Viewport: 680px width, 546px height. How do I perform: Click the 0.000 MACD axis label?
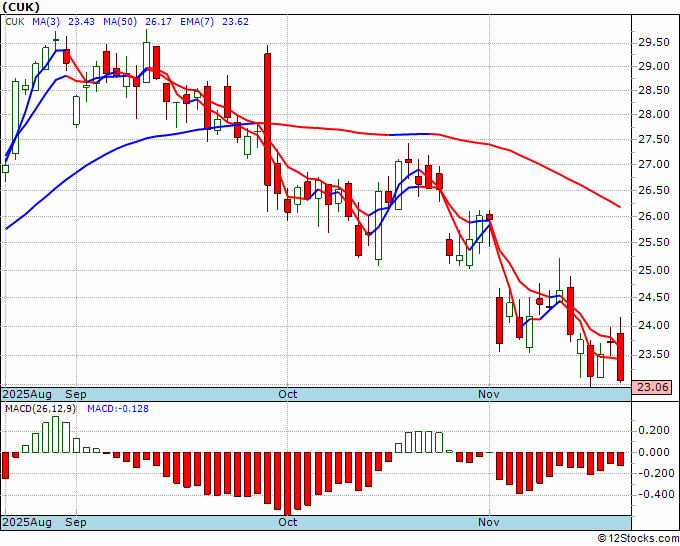pyautogui.click(x=654, y=452)
